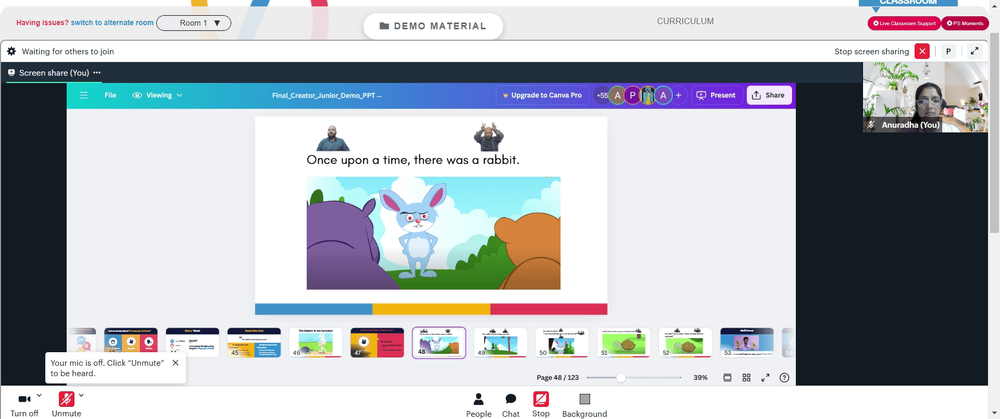Open the Canva hamburger menu
This screenshot has width=1000, height=419.
click(84, 95)
